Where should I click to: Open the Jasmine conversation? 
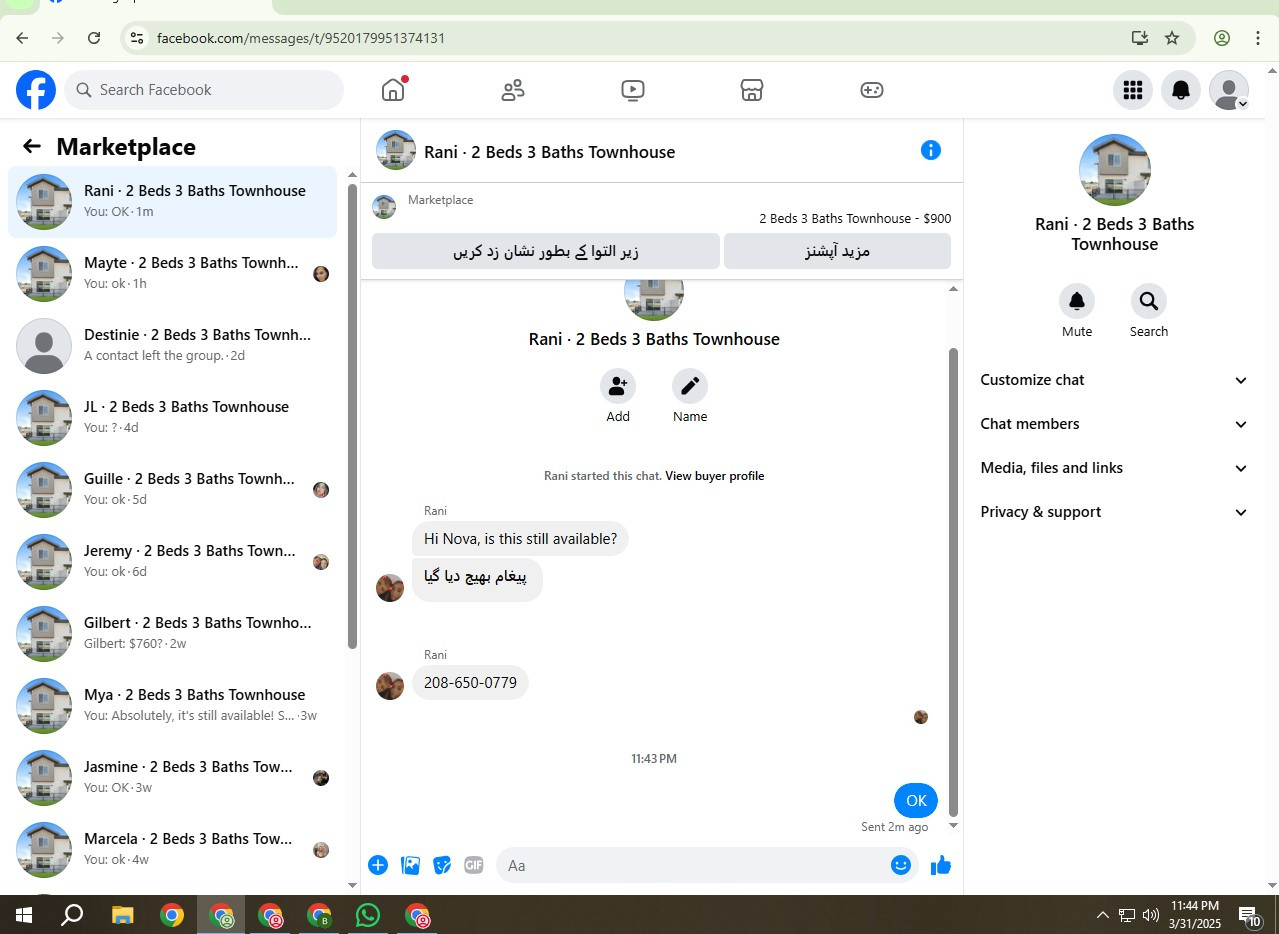(172, 778)
